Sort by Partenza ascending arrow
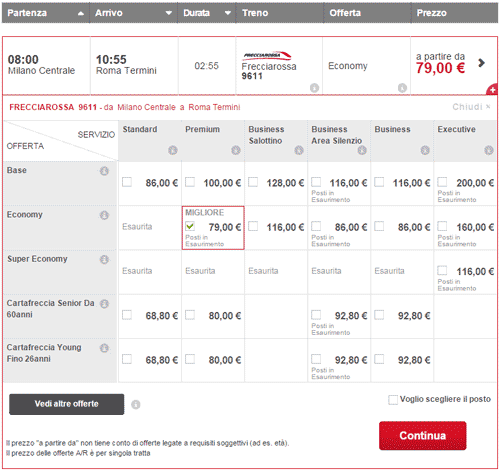The width and height of the screenshot is (500, 471). (x=81, y=13)
